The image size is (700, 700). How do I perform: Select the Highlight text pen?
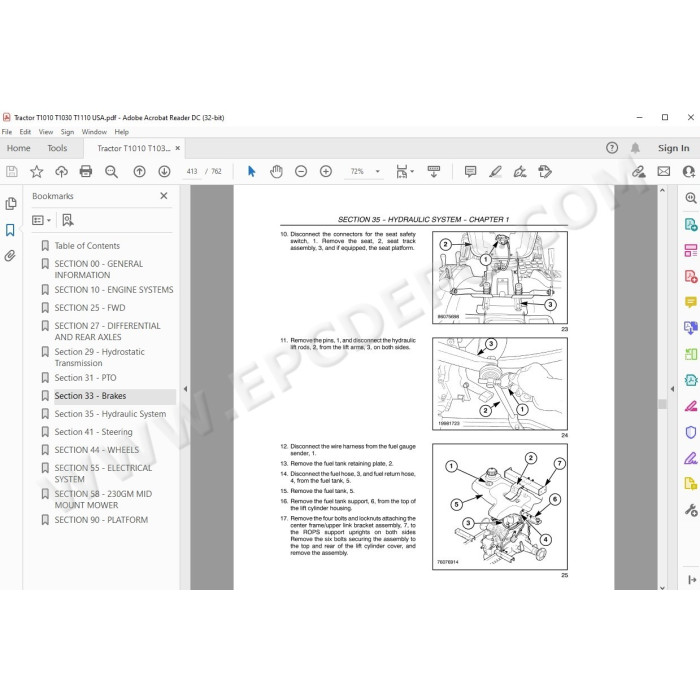tap(495, 171)
